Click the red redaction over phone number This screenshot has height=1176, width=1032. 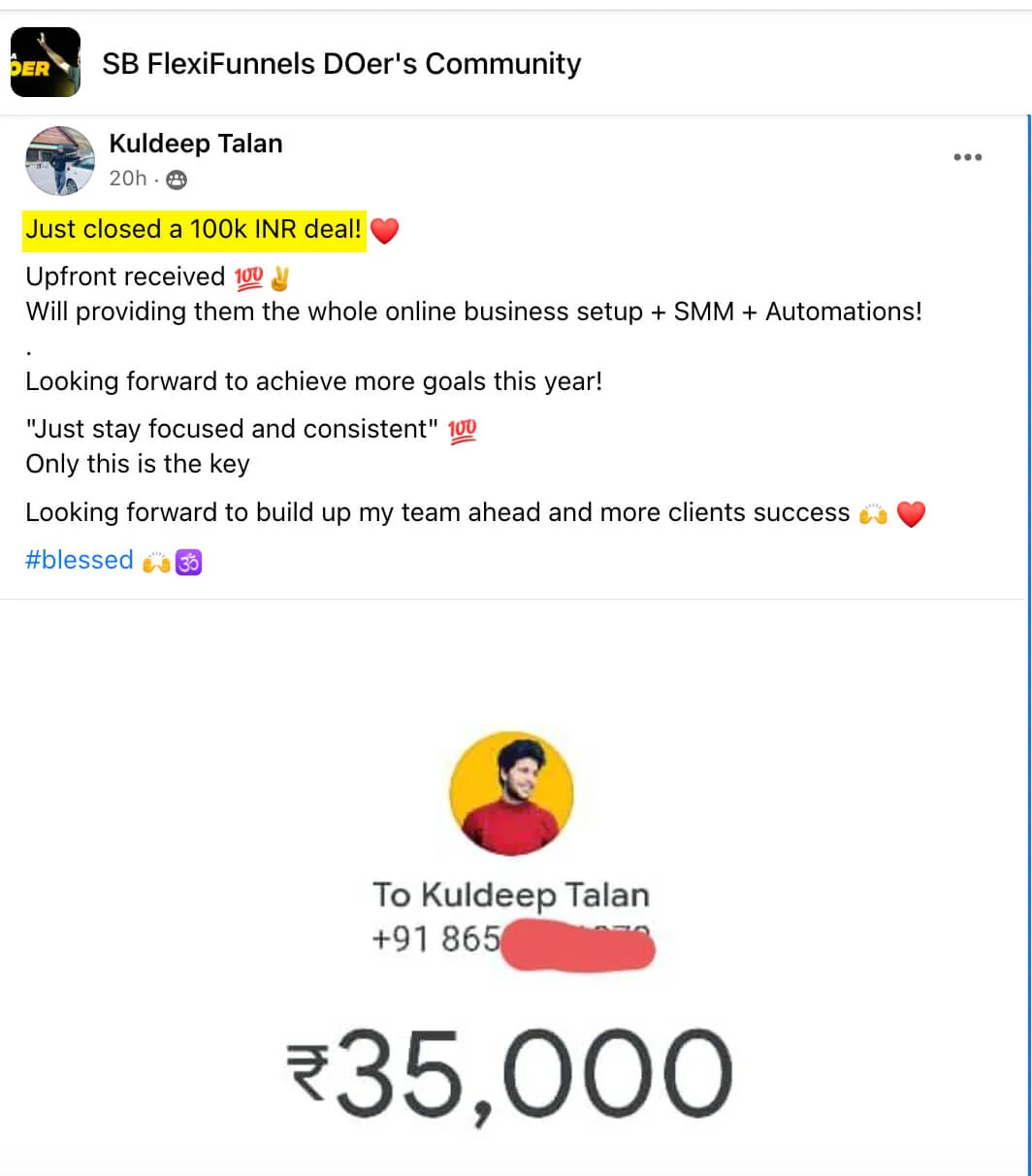577,945
